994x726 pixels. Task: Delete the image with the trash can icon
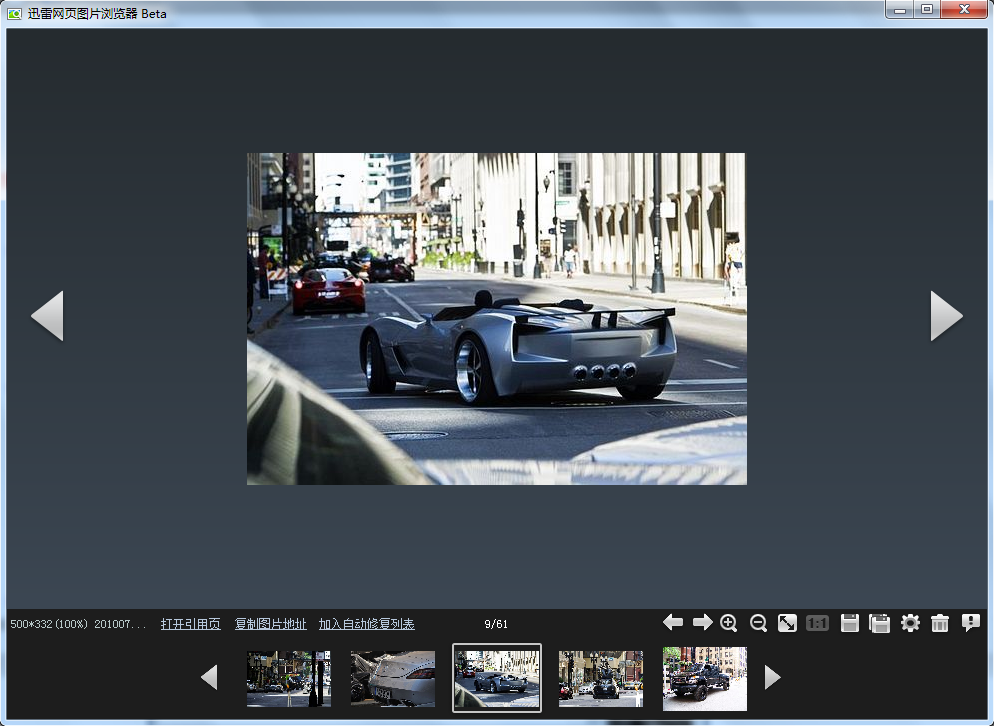940,623
